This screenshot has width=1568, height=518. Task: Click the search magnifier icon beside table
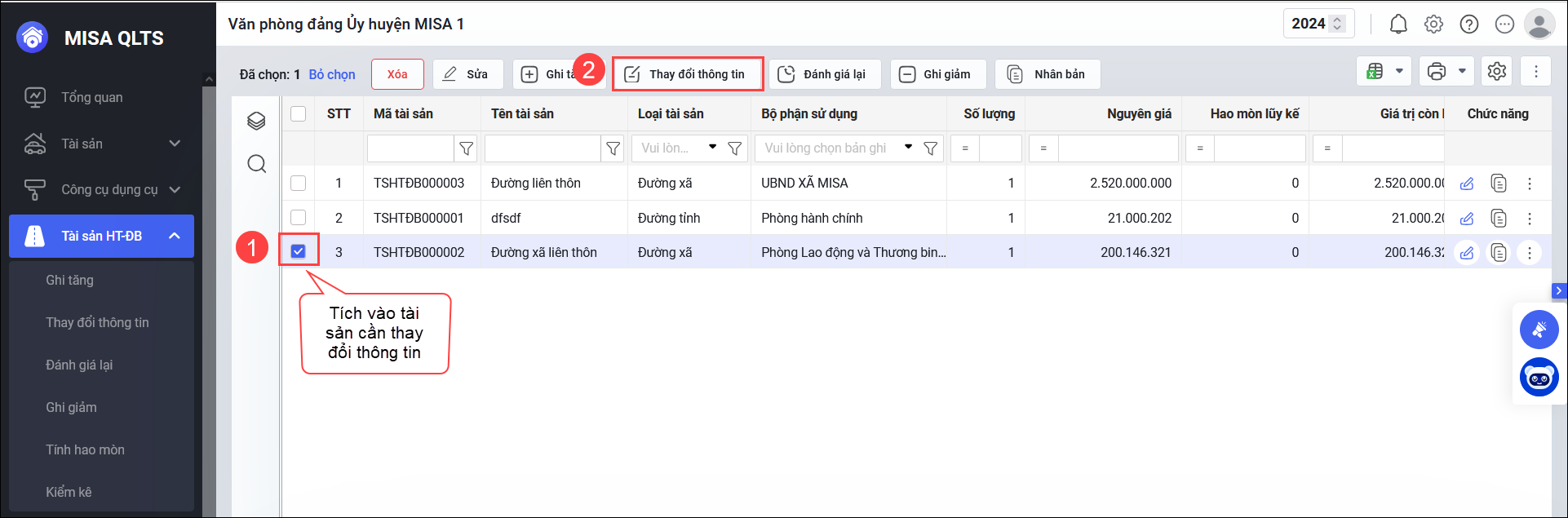point(256,164)
